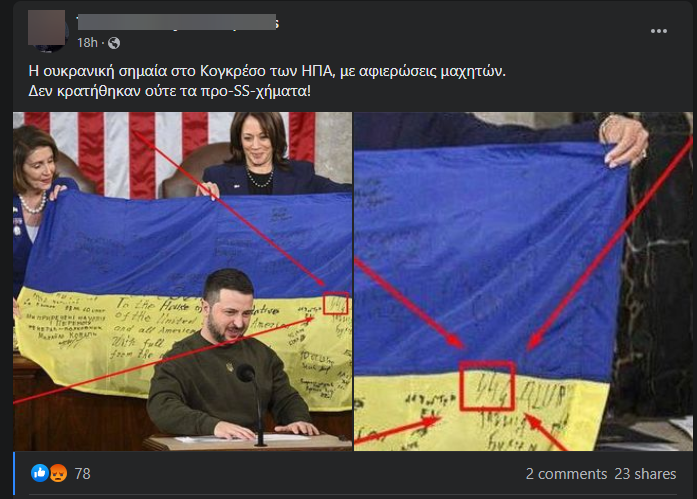Open the left photo of the flag at the podium
The height and width of the screenshot is (499, 697).
tap(182, 282)
